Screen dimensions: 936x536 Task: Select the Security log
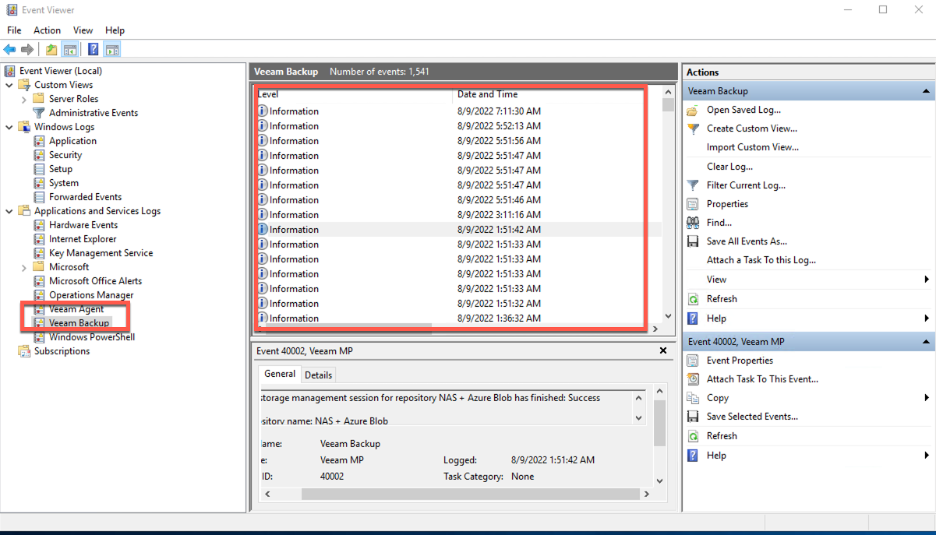pyautogui.click(x=65, y=155)
